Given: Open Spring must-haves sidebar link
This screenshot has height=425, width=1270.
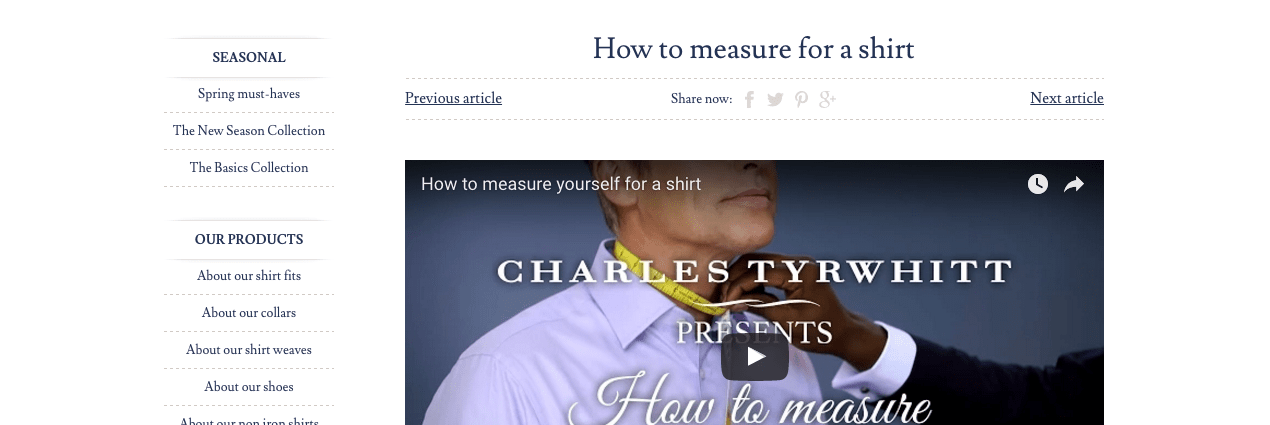Looking at the screenshot, I should pyautogui.click(x=249, y=94).
